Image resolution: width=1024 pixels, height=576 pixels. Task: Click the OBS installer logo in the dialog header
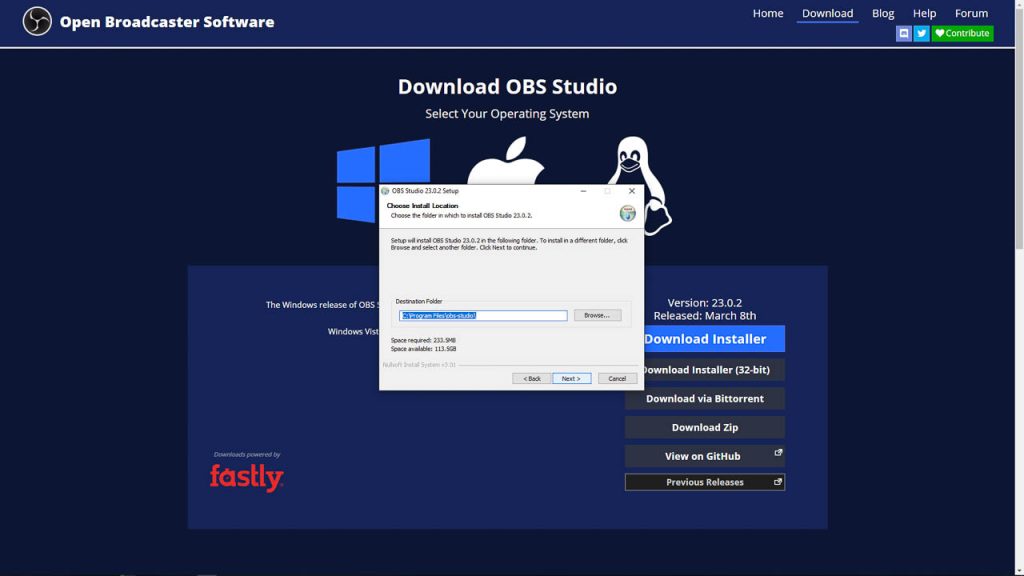(627, 213)
